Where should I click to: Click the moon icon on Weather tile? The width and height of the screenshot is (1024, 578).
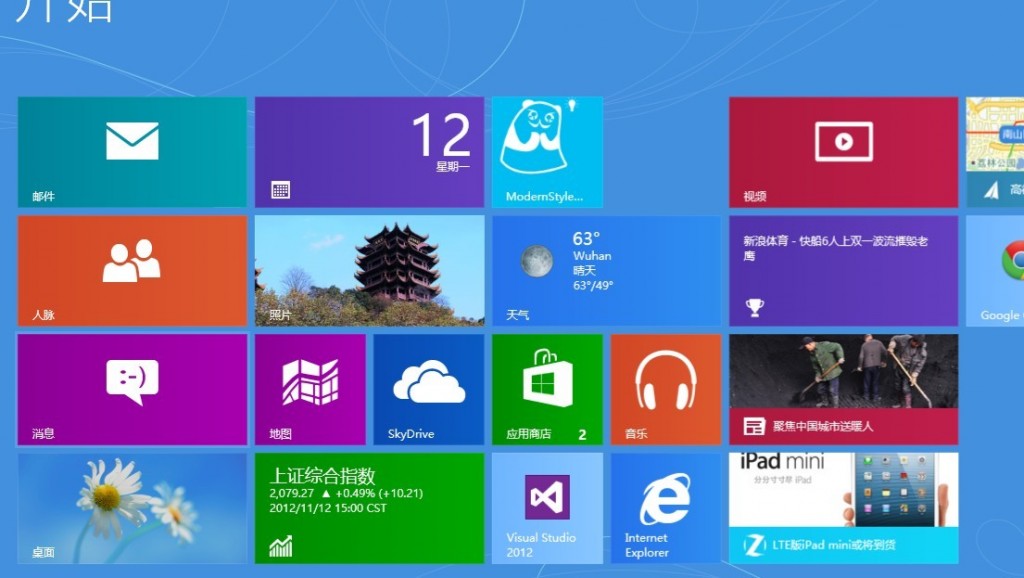[537, 261]
